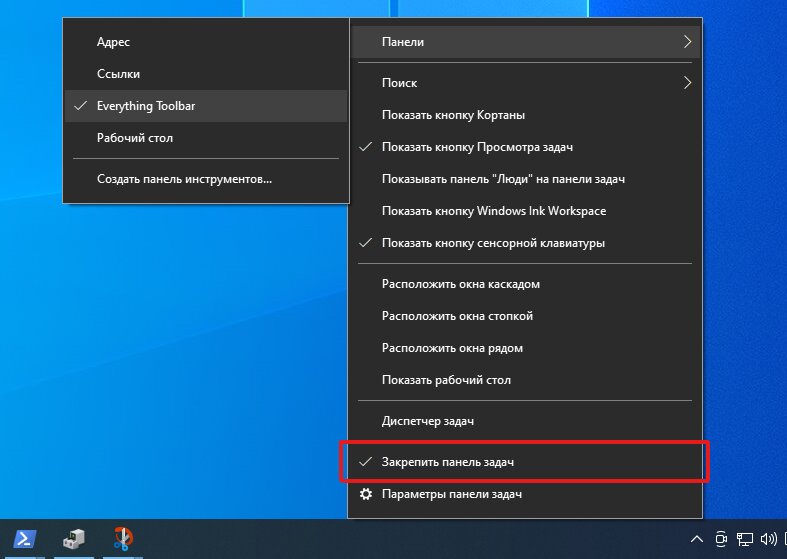Image resolution: width=787 pixels, height=559 pixels.
Task: Choose Показать рабочий стол
Action: coord(525,380)
